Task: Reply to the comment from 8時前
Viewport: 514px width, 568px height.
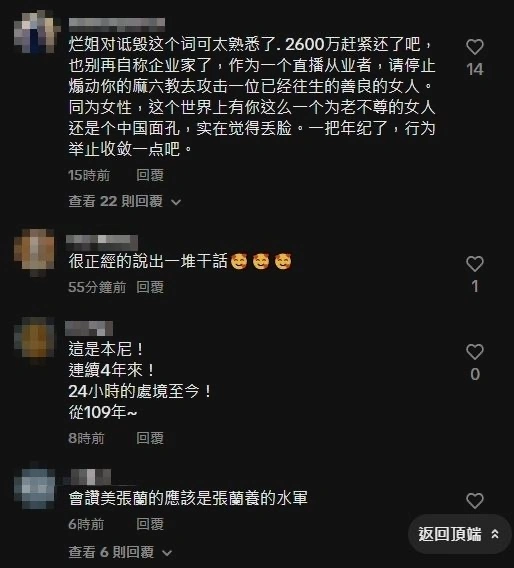Action: (150, 438)
